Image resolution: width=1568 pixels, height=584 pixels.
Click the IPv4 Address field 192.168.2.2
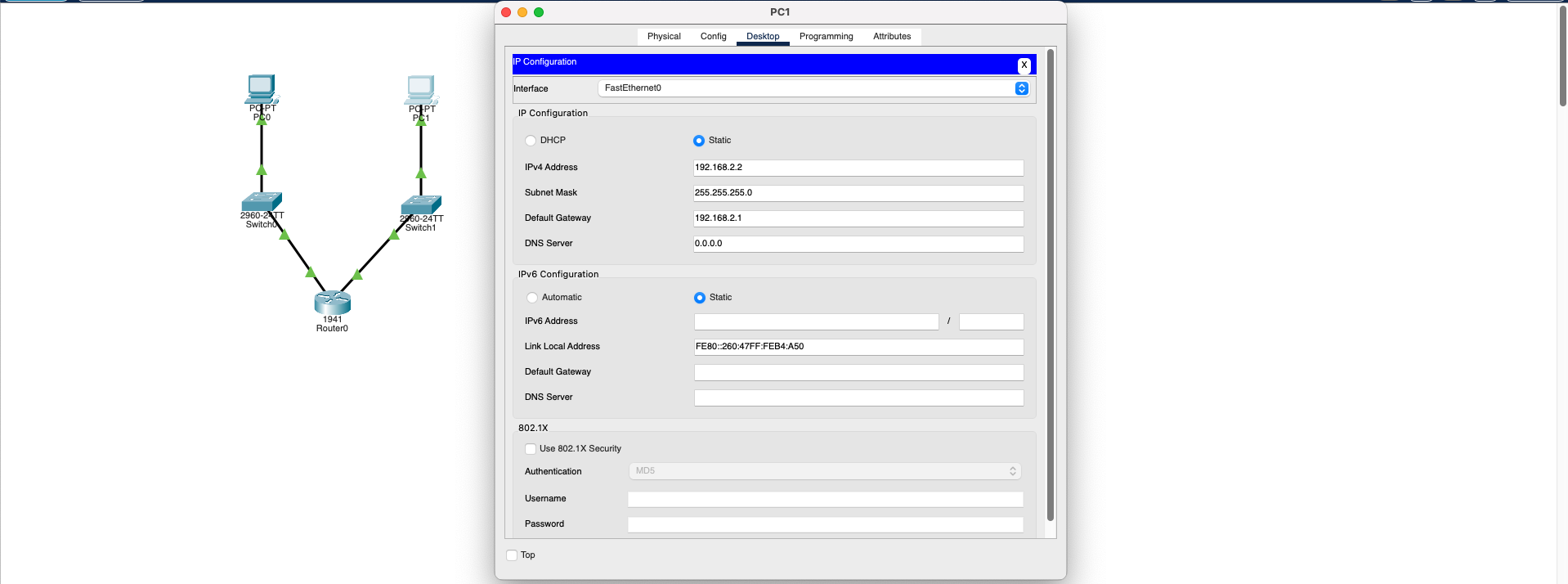pos(858,168)
